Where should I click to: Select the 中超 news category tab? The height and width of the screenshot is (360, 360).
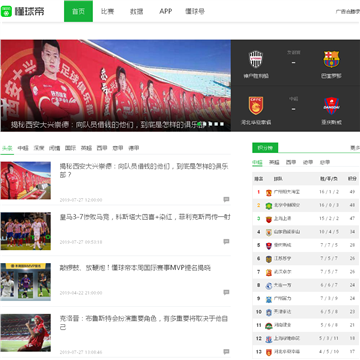(23, 148)
